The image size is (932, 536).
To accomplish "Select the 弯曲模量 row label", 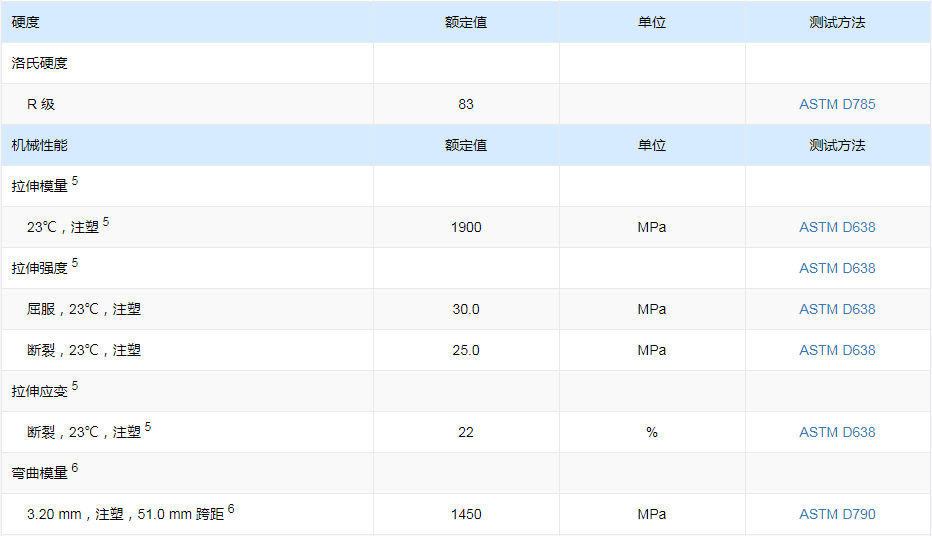I will [39, 473].
